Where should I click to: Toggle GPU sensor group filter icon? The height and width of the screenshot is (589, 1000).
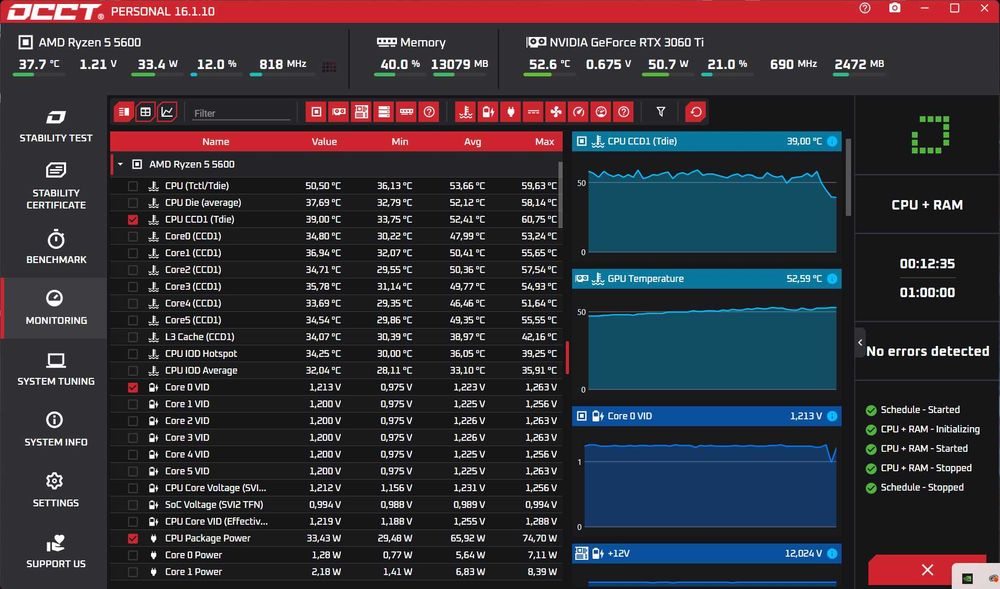tap(339, 112)
